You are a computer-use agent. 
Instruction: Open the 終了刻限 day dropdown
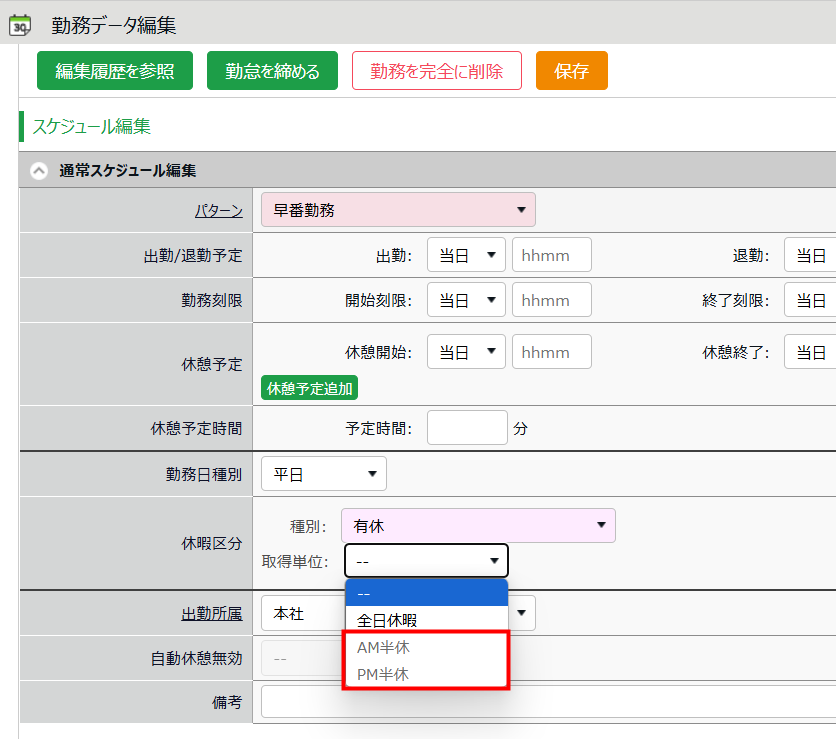tap(810, 300)
